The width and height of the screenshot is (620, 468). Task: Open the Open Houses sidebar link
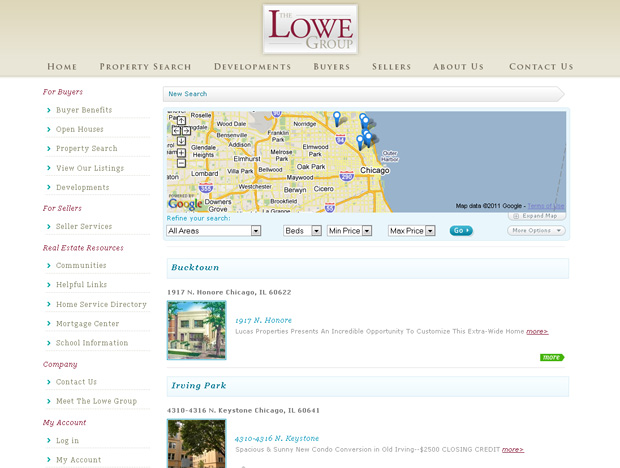click(79, 129)
